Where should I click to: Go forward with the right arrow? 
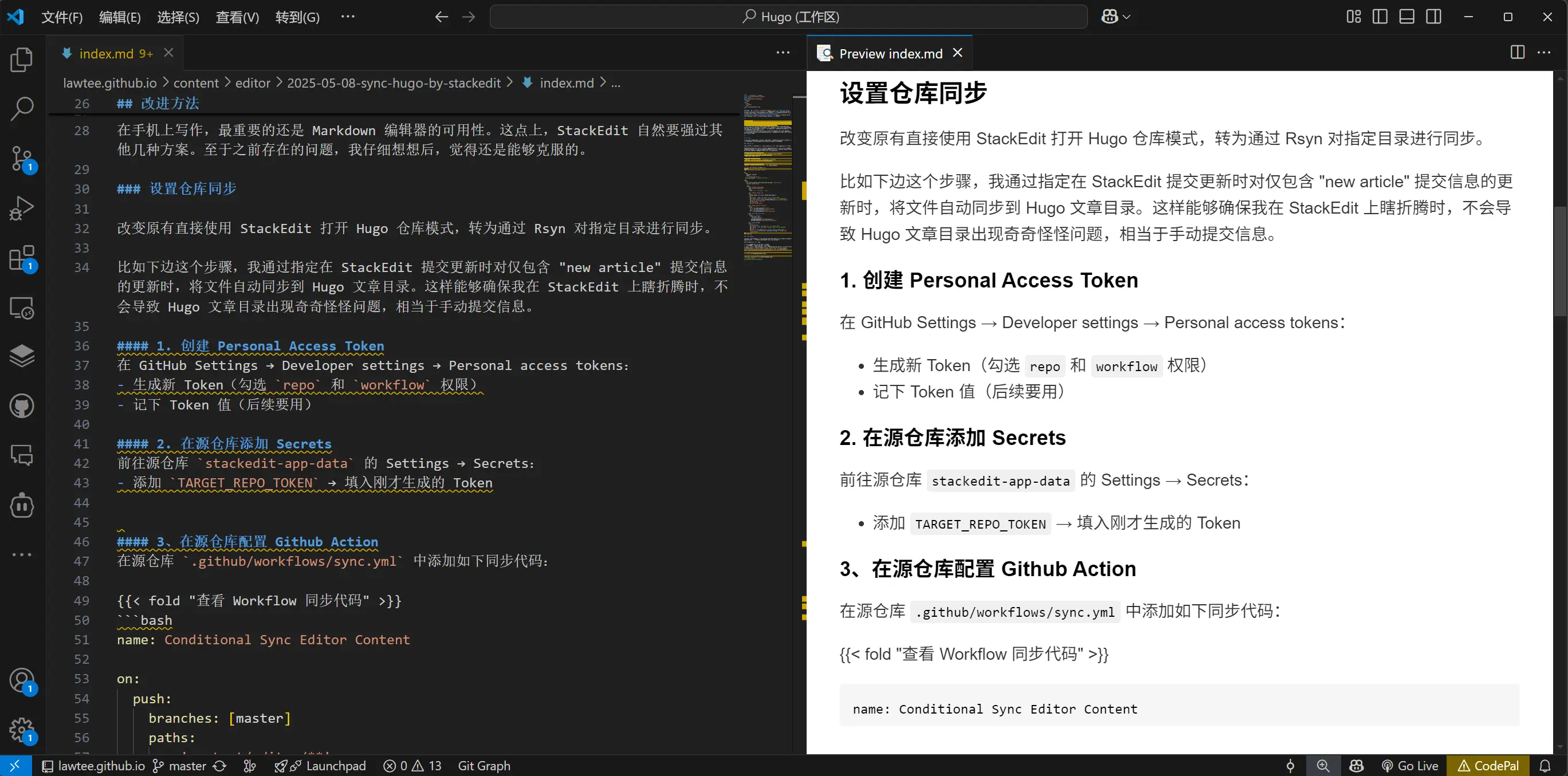[468, 17]
